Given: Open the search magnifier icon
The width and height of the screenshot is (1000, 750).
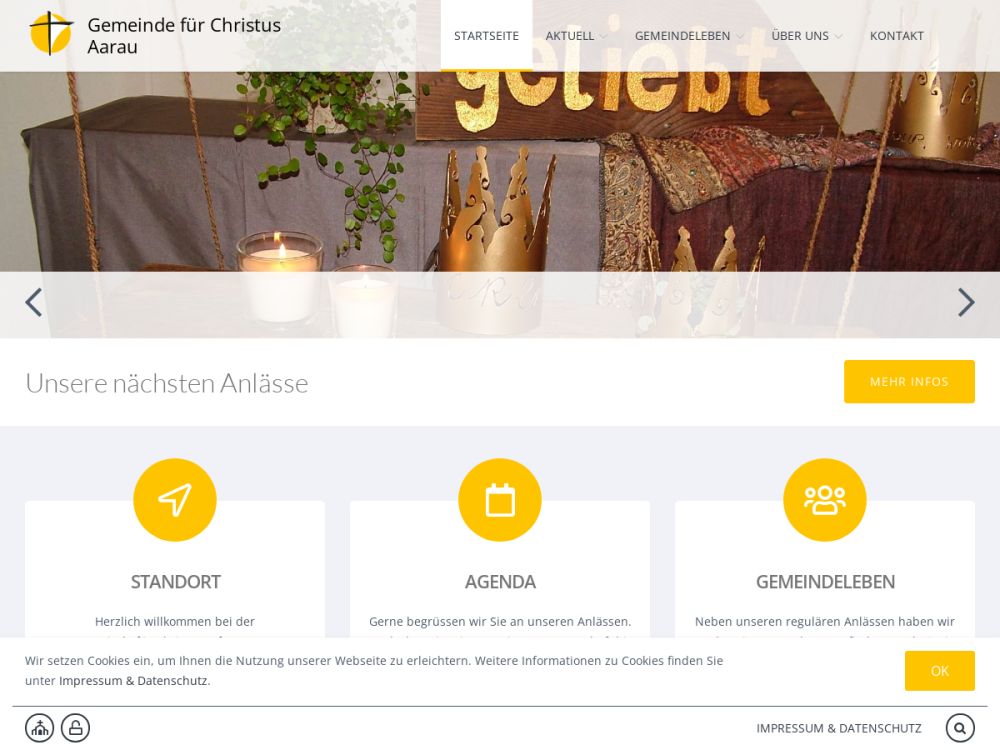Looking at the screenshot, I should 960,728.
